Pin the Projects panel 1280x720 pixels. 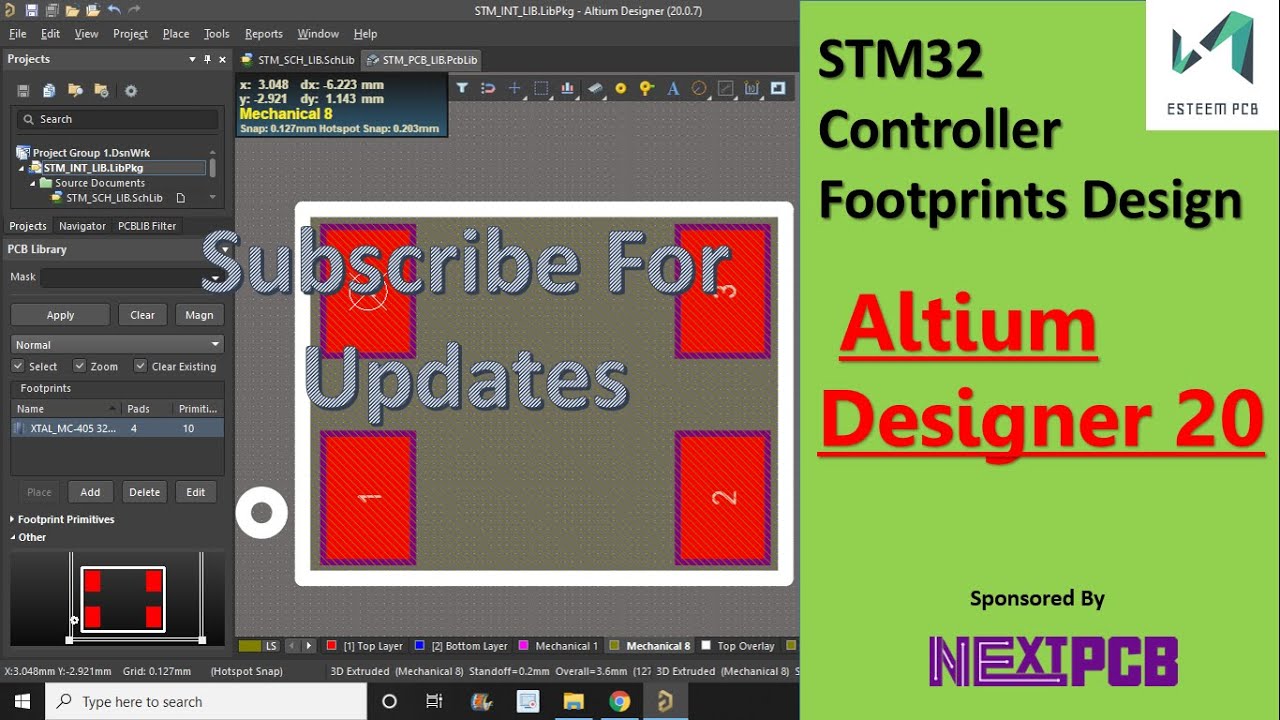point(208,60)
